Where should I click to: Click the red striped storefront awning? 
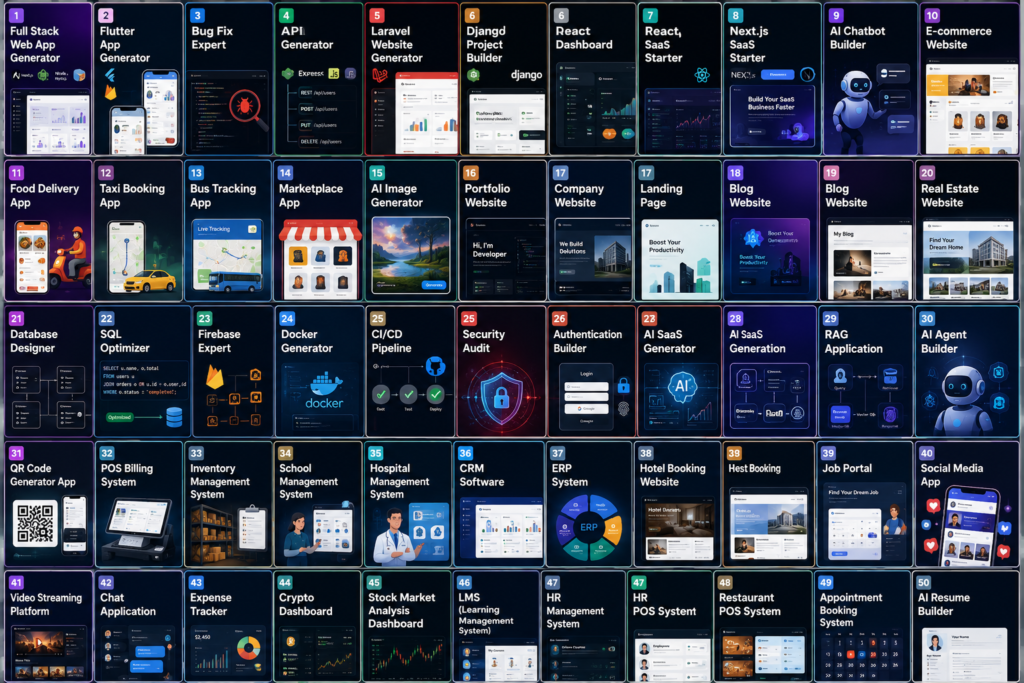tap(320, 232)
